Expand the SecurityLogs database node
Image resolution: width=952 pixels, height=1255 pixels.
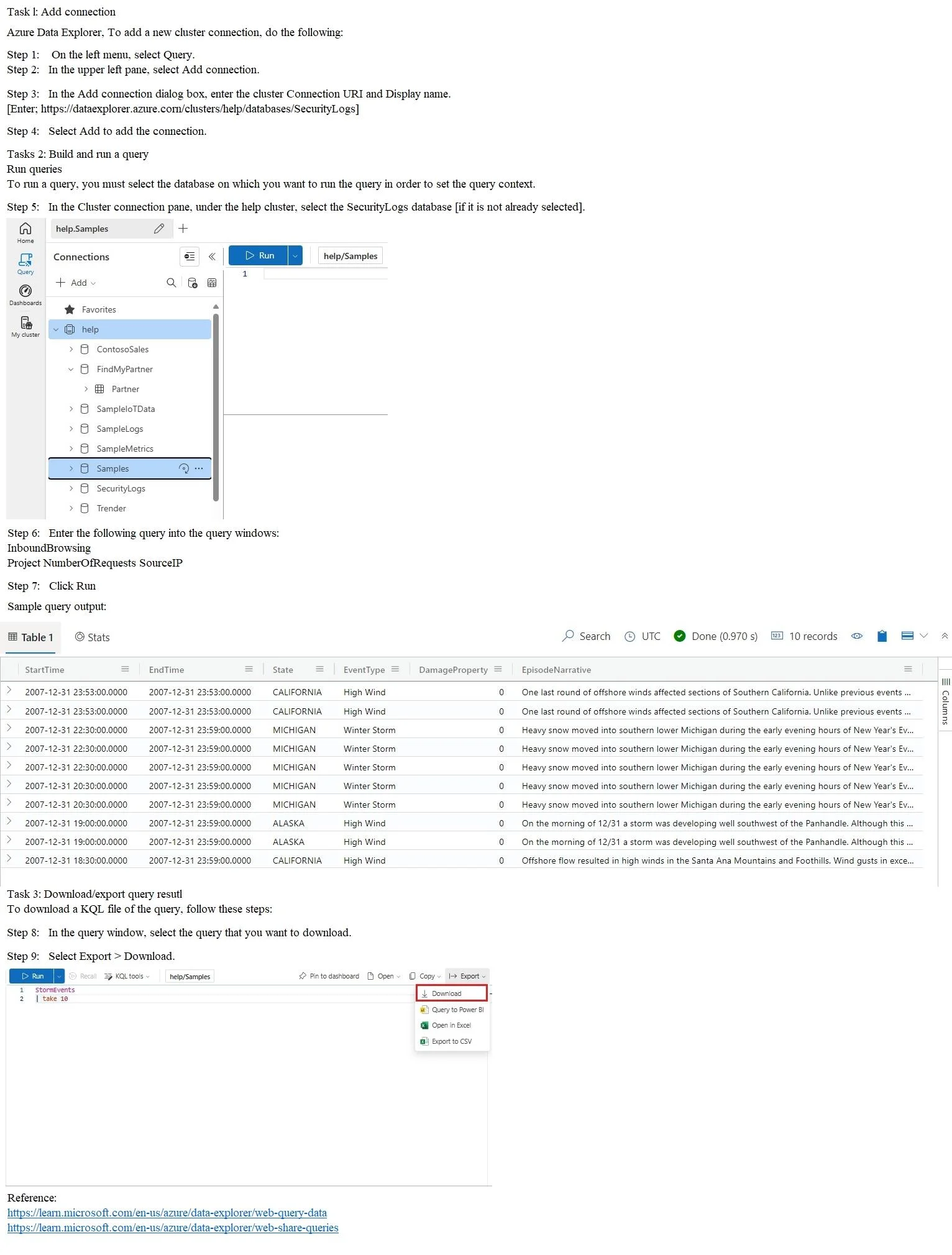[71, 488]
